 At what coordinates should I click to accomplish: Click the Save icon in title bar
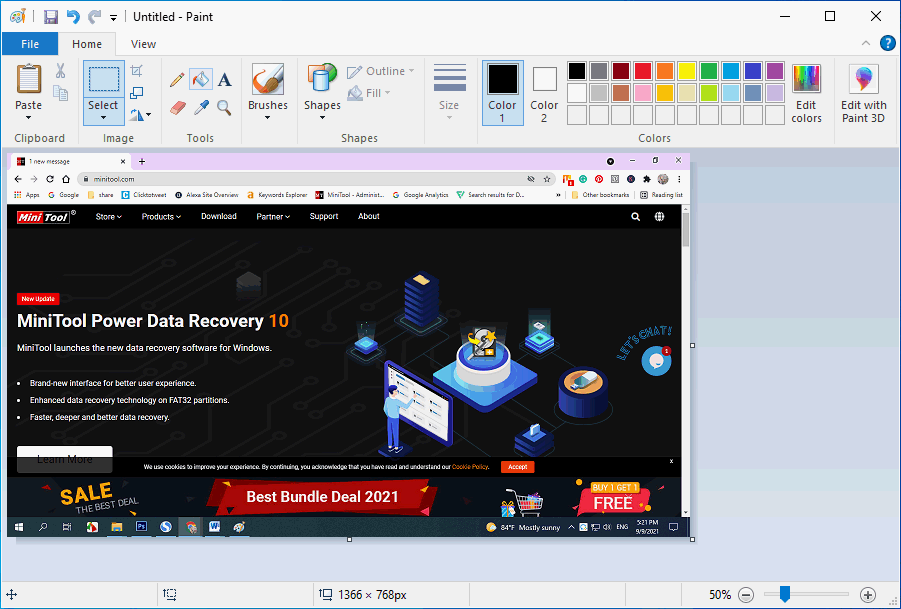click(51, 17)
